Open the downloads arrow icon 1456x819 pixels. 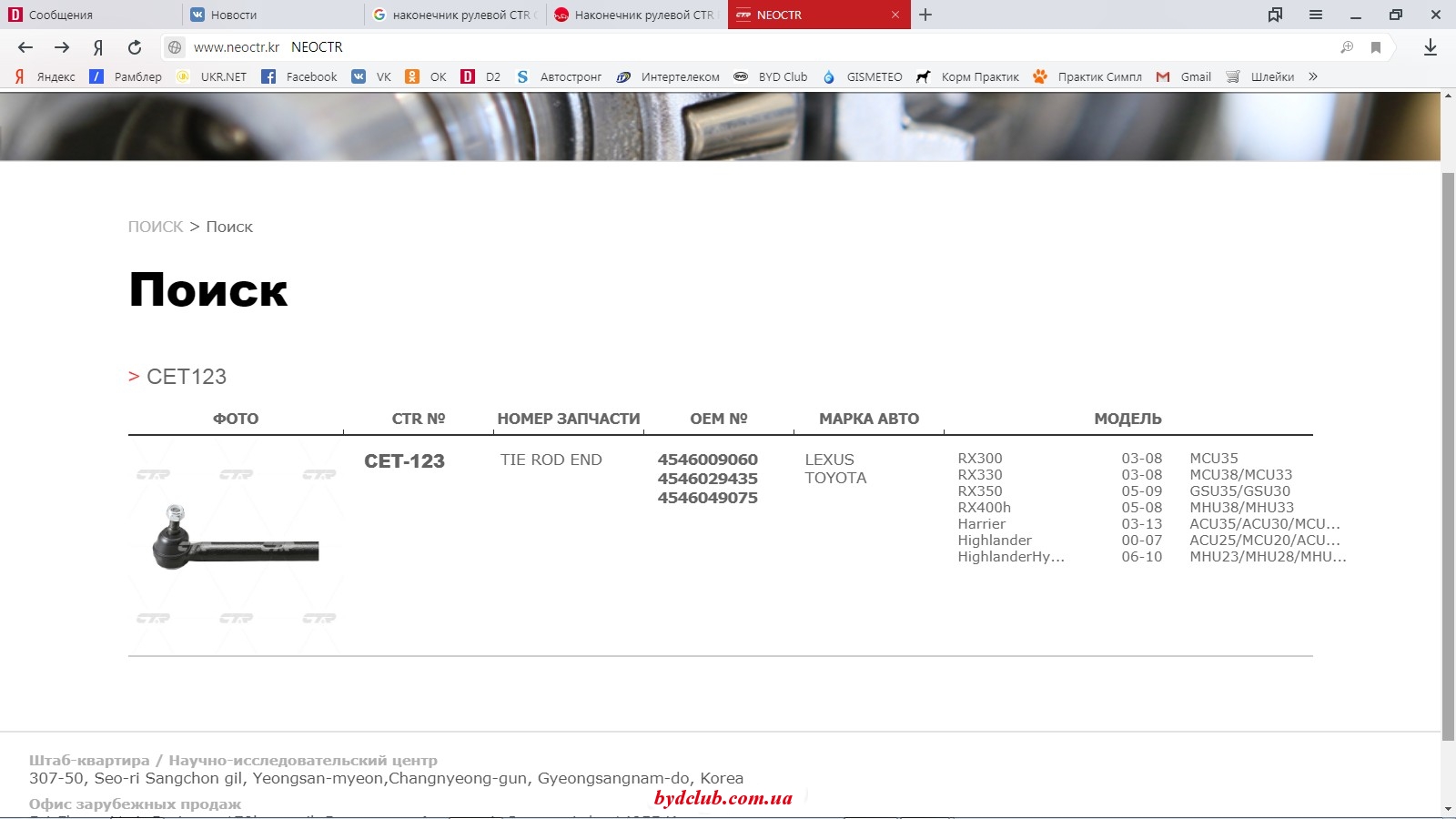[1430, 47]
